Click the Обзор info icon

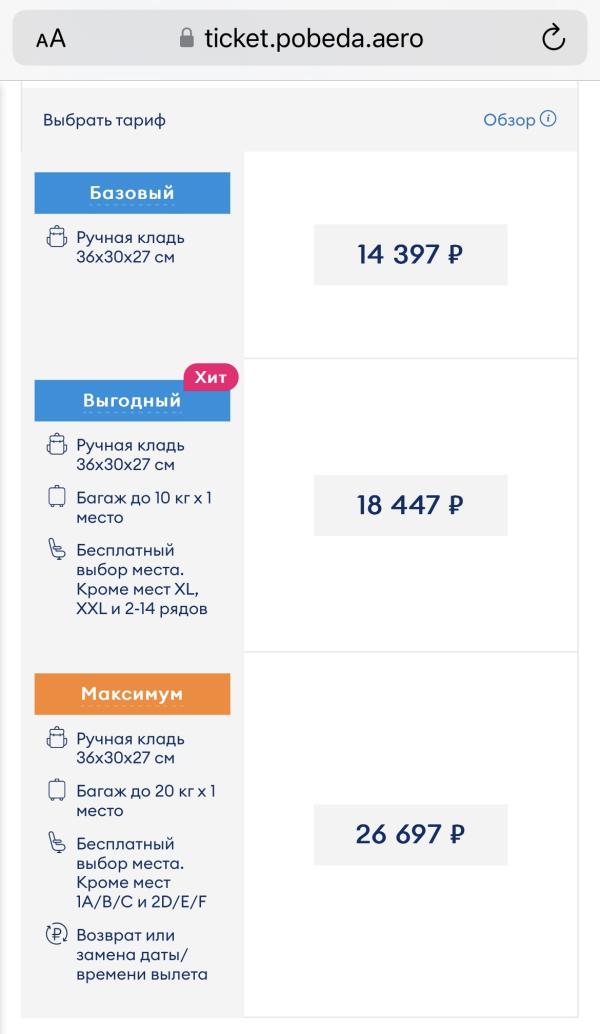pyautogui.click(x=548, y=119)
